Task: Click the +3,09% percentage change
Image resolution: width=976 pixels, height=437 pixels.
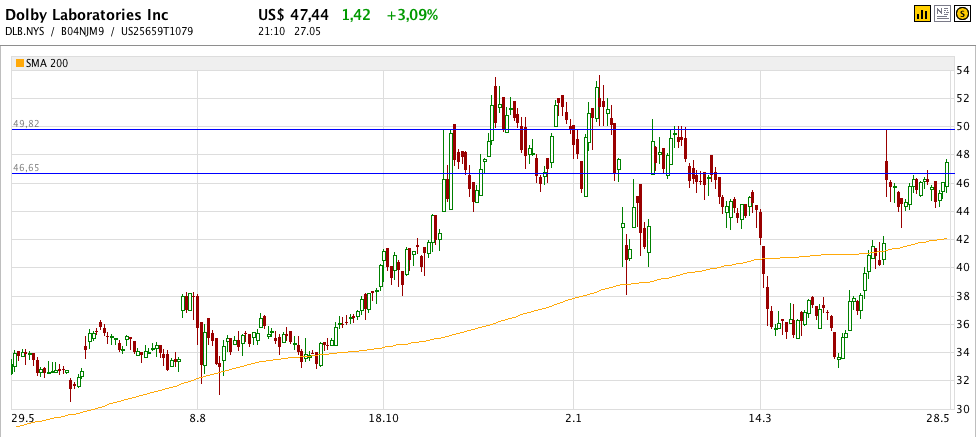Action: click(x=412, y=15)
